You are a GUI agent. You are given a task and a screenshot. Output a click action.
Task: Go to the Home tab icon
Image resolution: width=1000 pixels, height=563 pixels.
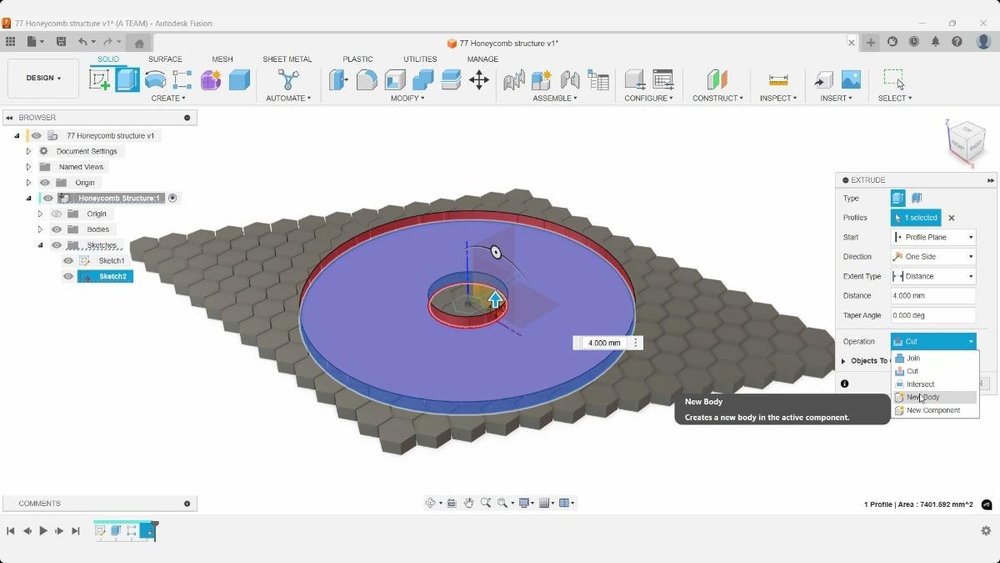pos(139,43)
